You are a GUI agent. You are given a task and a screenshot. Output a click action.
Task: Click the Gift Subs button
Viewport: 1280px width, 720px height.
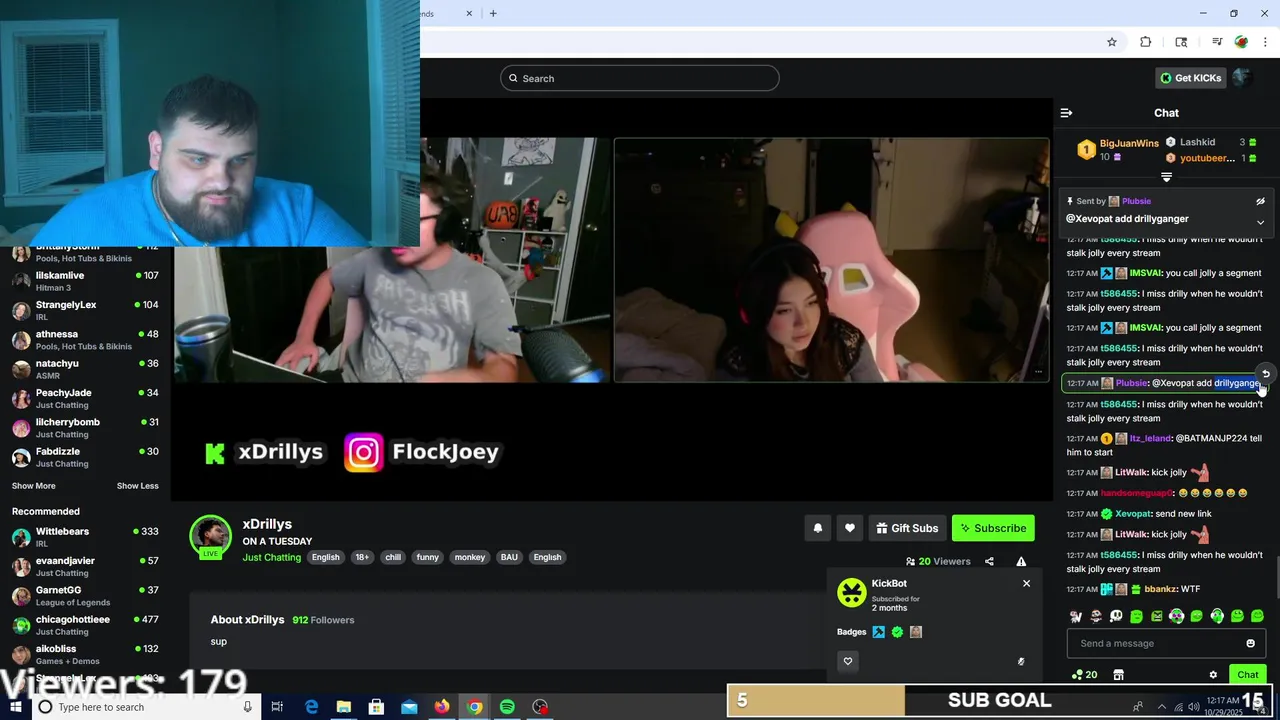pyautogui.click(x=907, y=528)
